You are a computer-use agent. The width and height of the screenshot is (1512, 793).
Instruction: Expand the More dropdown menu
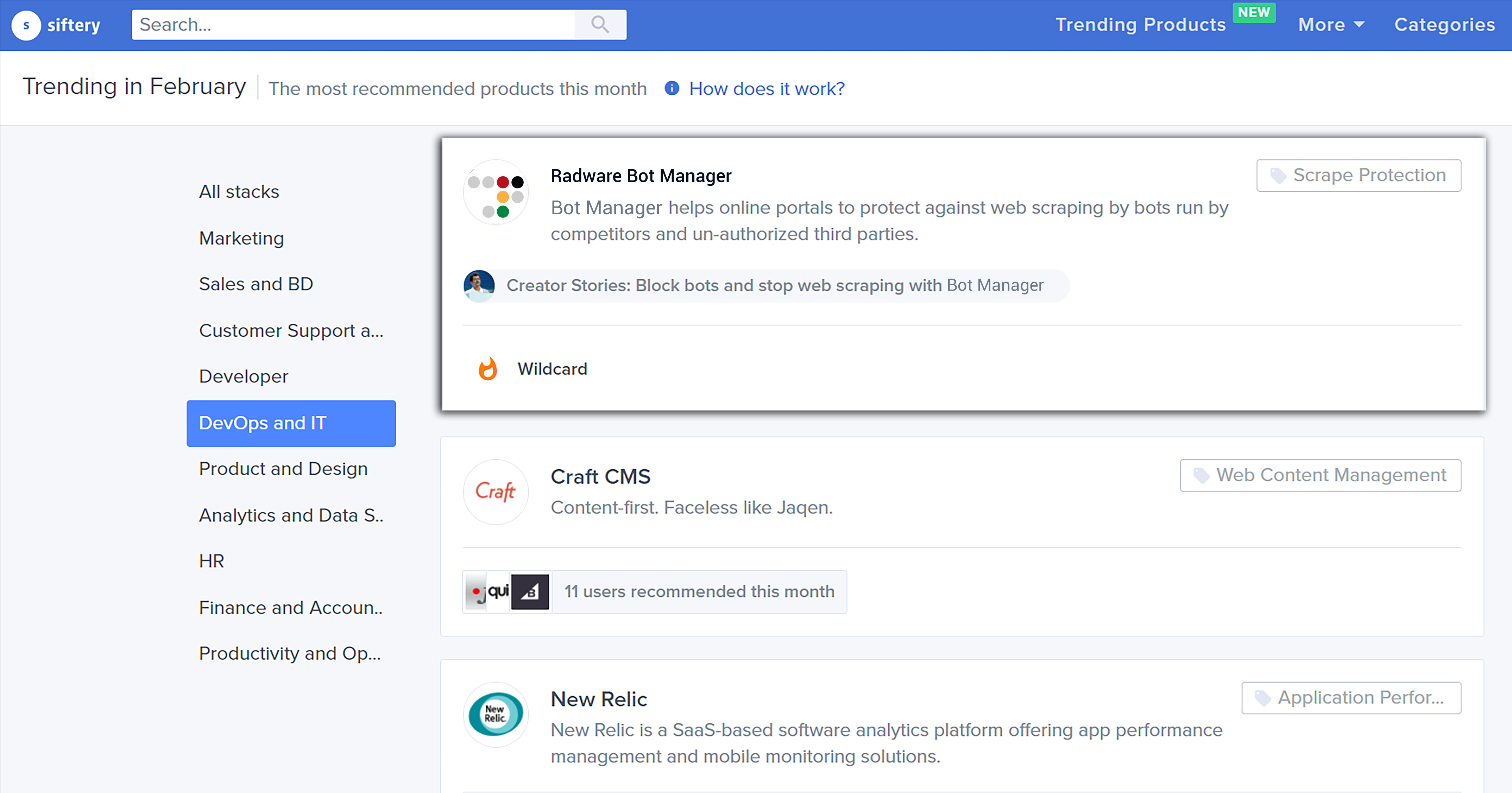click(1330, 25)
